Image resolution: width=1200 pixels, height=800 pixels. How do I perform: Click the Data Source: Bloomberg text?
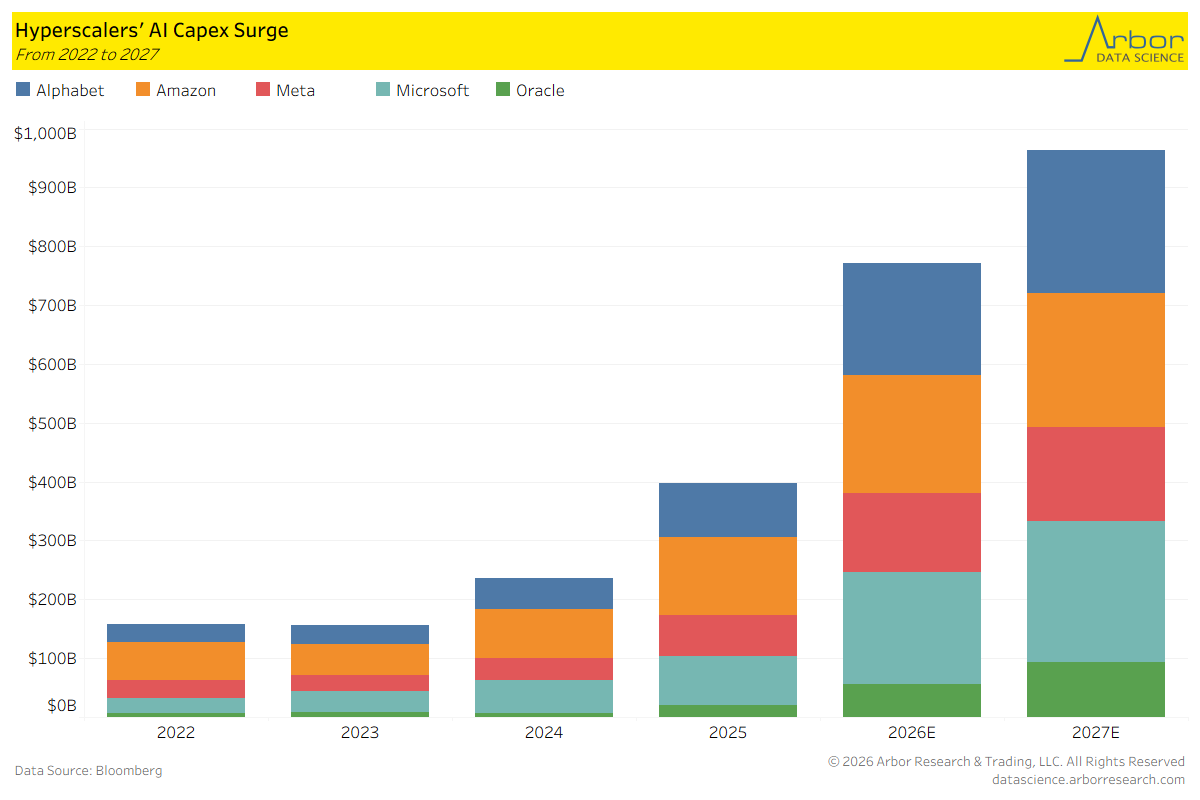pyautogui.click(x=88, y=771)
